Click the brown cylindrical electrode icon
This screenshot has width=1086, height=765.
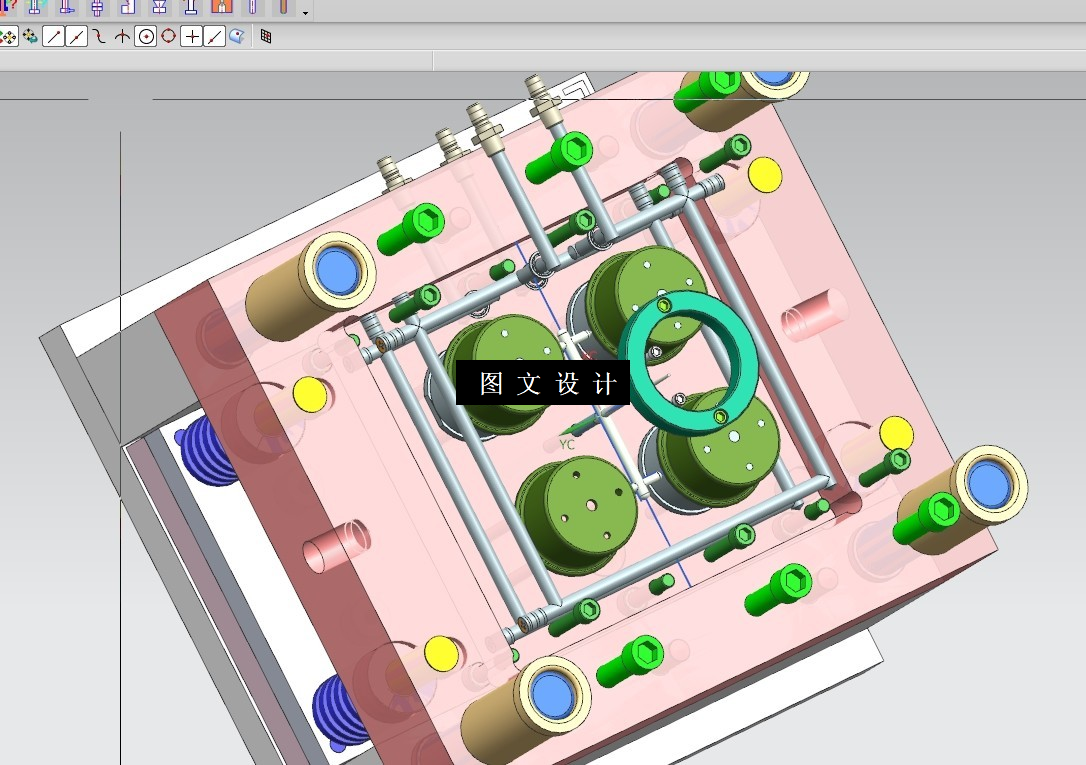[283, 7]
